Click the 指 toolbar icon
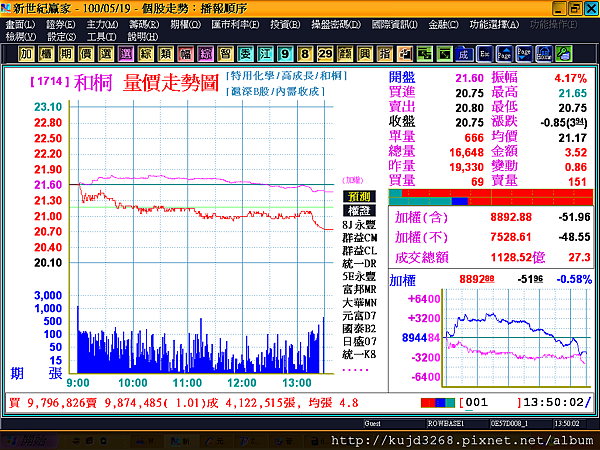The height and width of the screenshot is (450, 600). click(385, 54)
